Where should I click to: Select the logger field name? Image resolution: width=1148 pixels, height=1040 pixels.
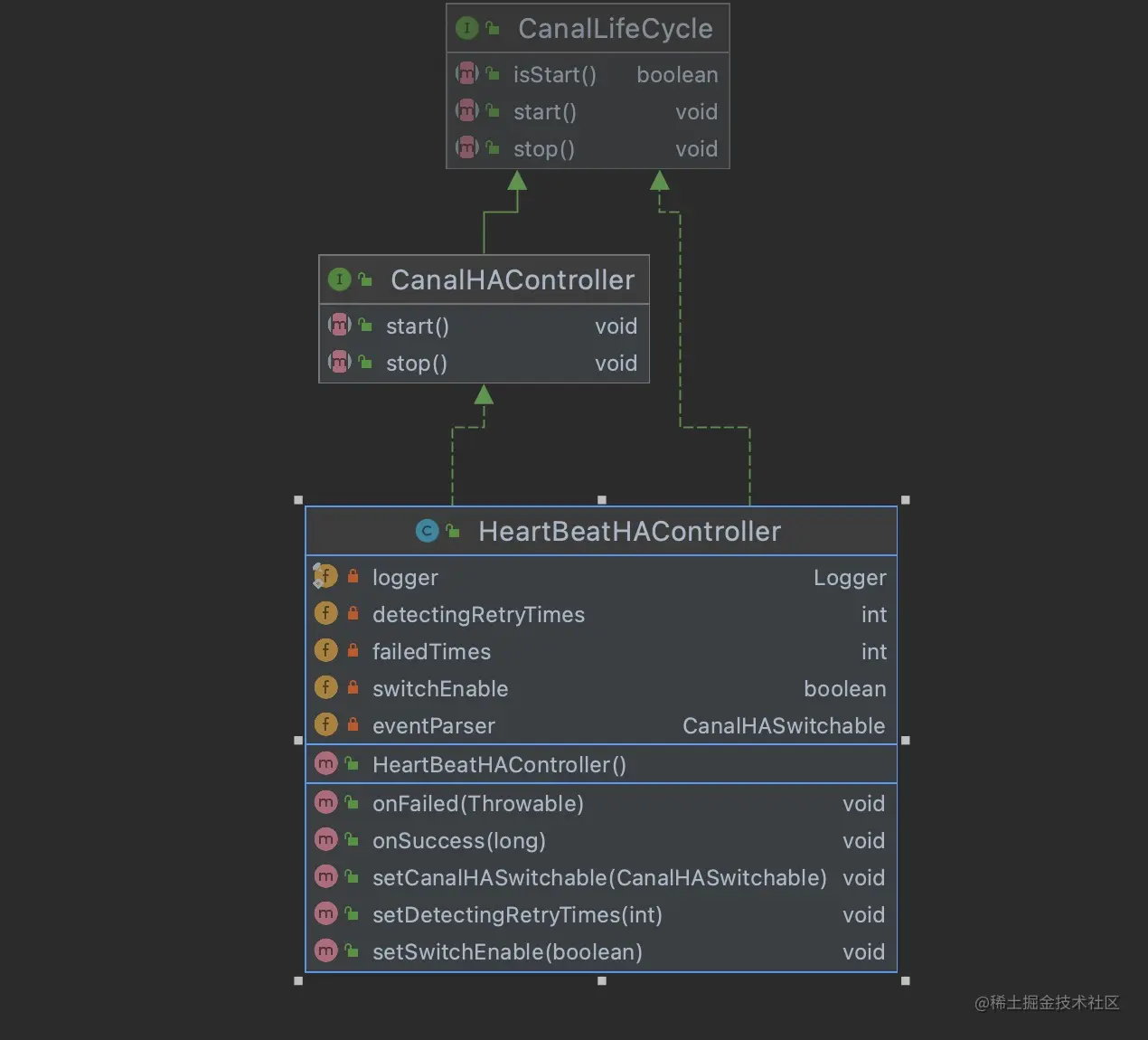(405, 578)
